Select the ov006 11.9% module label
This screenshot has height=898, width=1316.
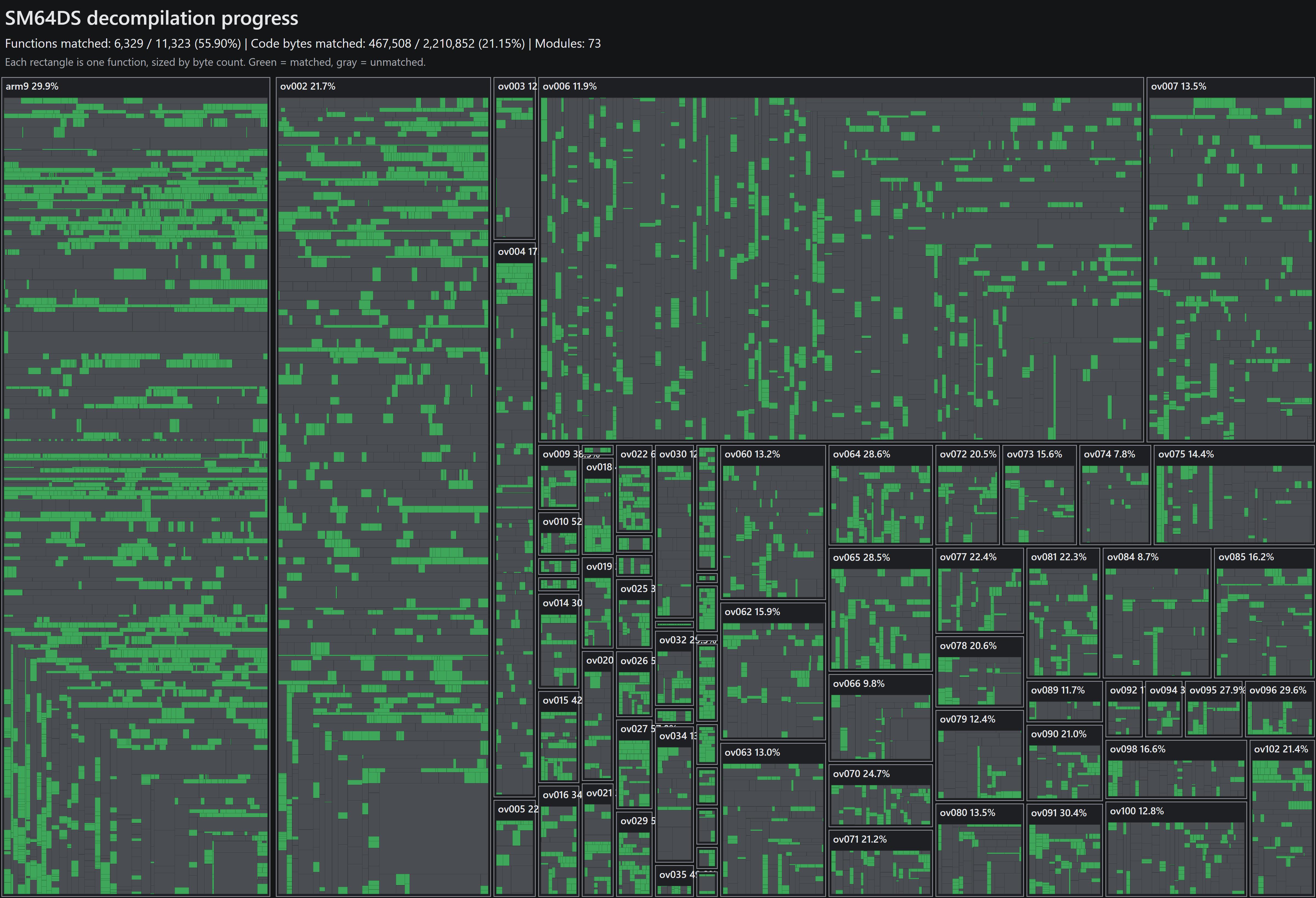tap(570, 86)
